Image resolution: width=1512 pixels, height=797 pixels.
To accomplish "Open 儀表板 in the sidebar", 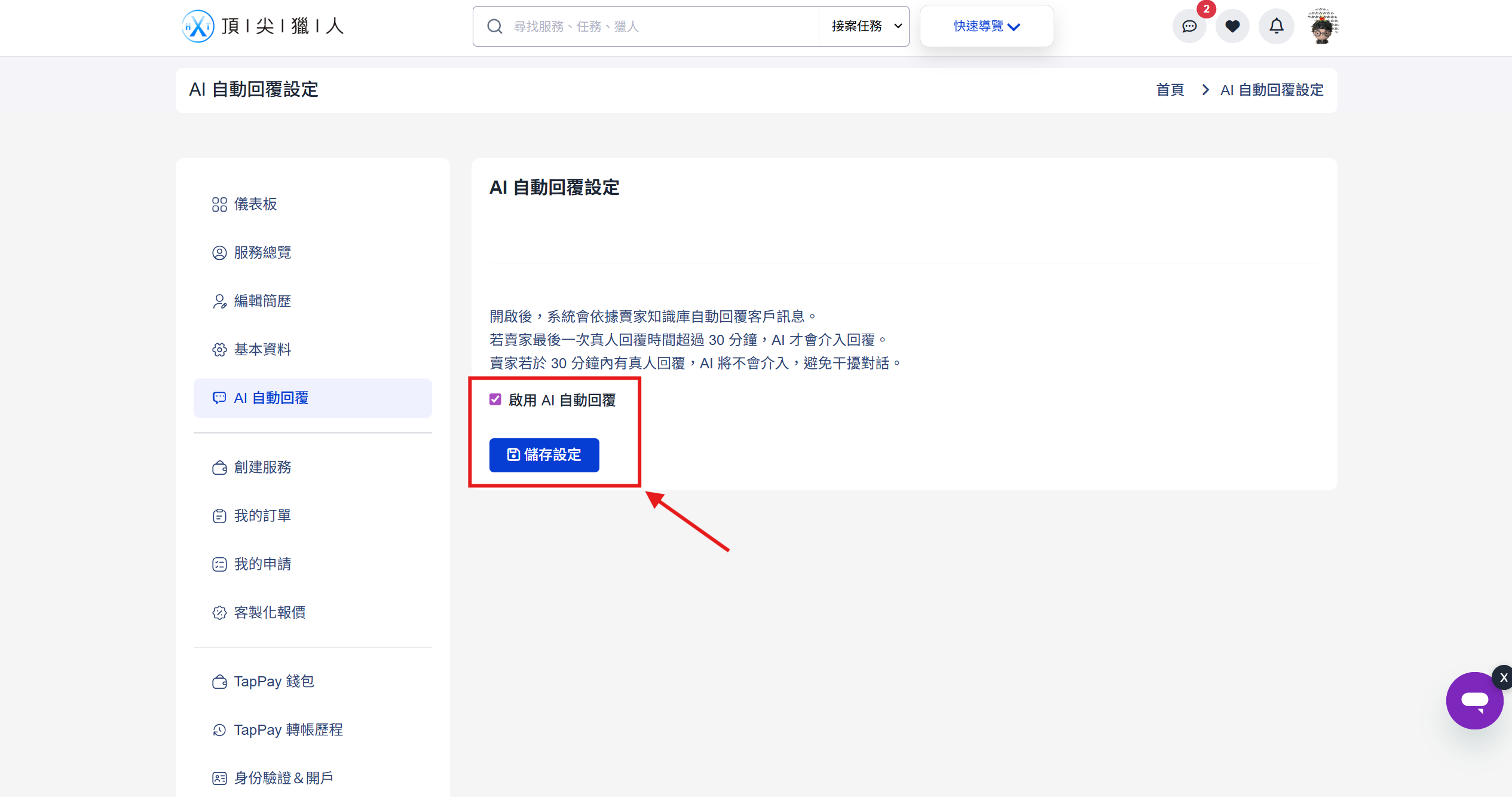I will pyautogui.click(x=255, y=204).
